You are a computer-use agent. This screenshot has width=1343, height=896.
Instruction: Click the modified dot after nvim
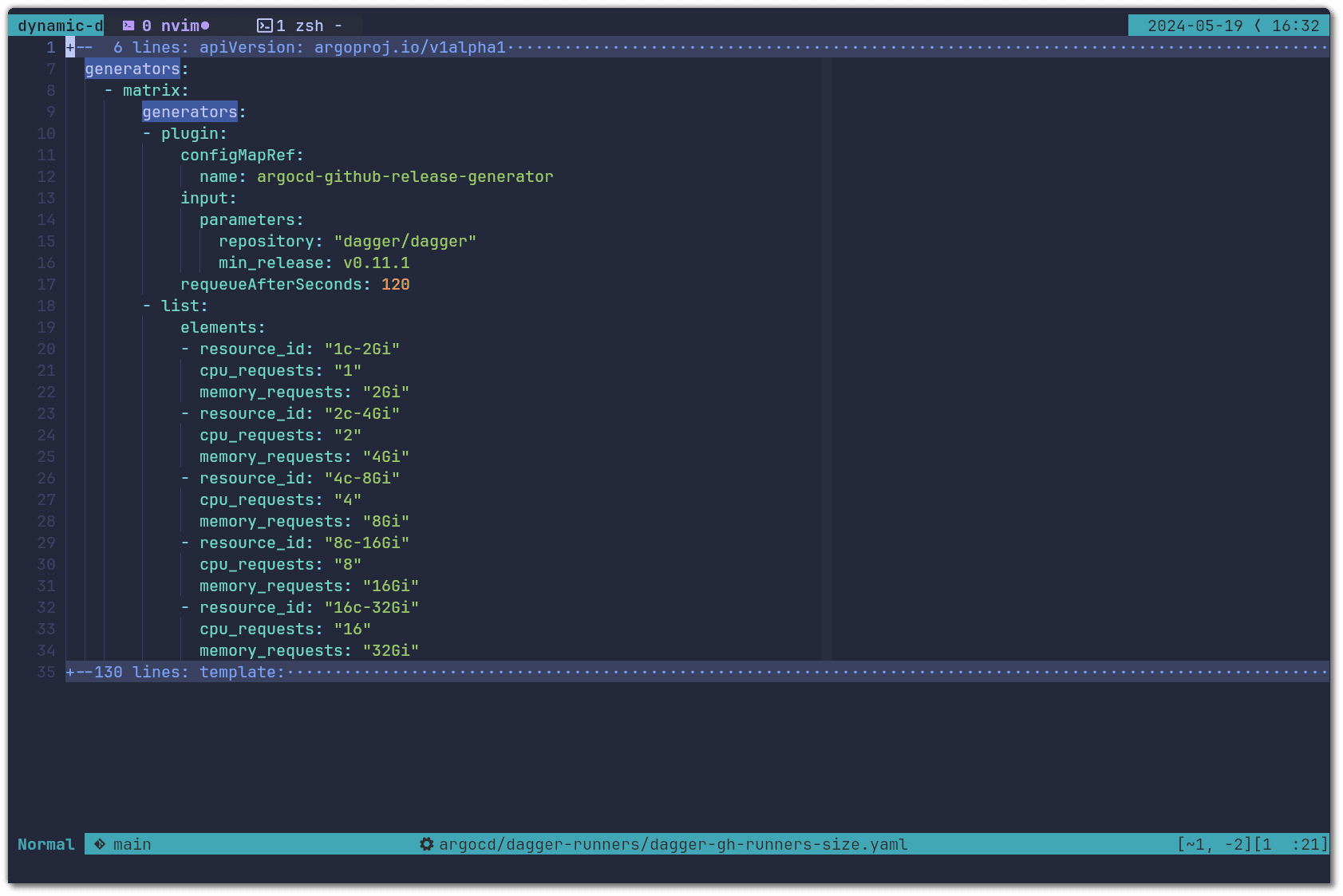[x=205, y=26]
